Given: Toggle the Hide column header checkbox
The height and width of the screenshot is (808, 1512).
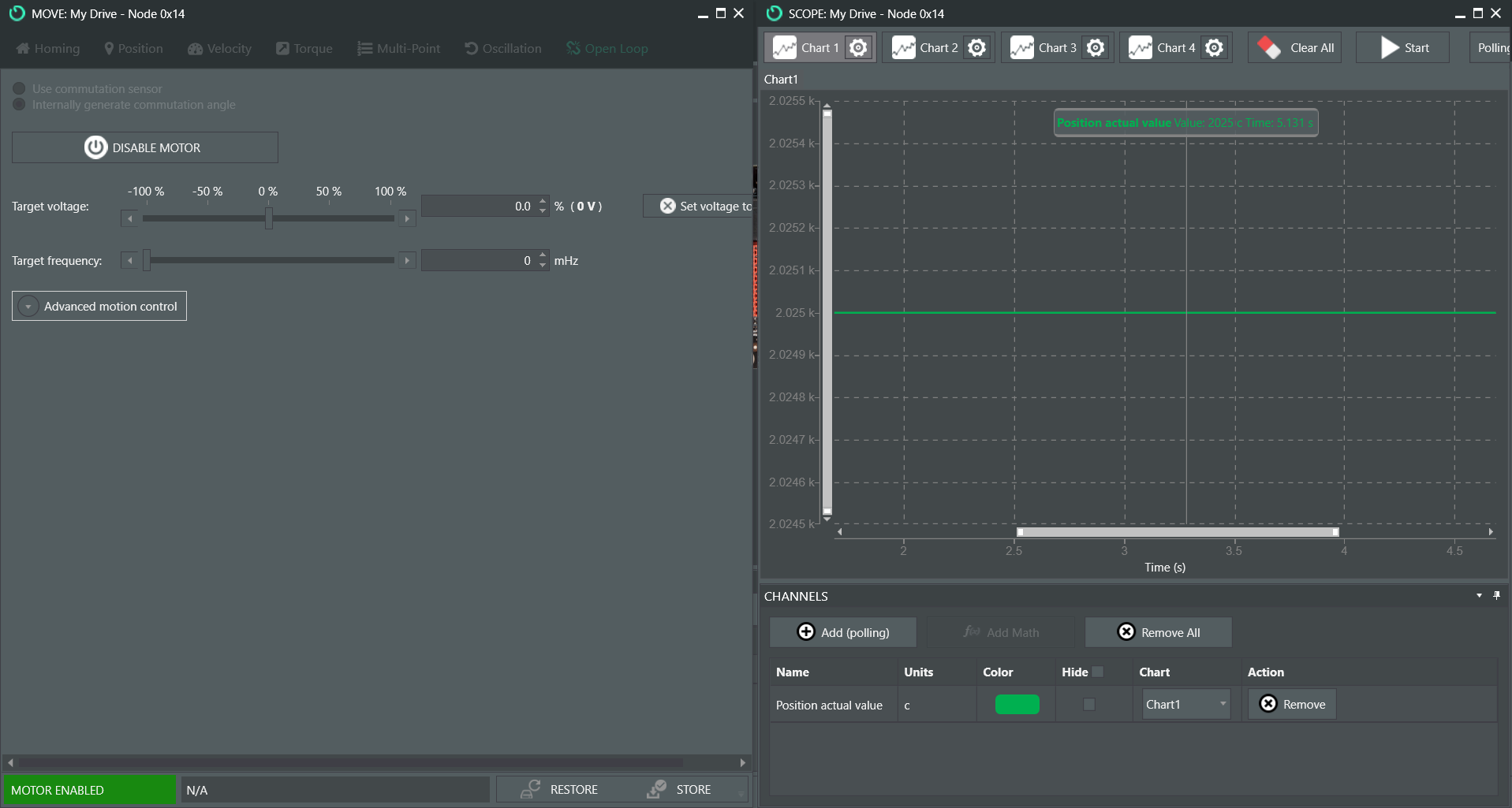Looking at the screenshot, I should tap(1097, 672).
